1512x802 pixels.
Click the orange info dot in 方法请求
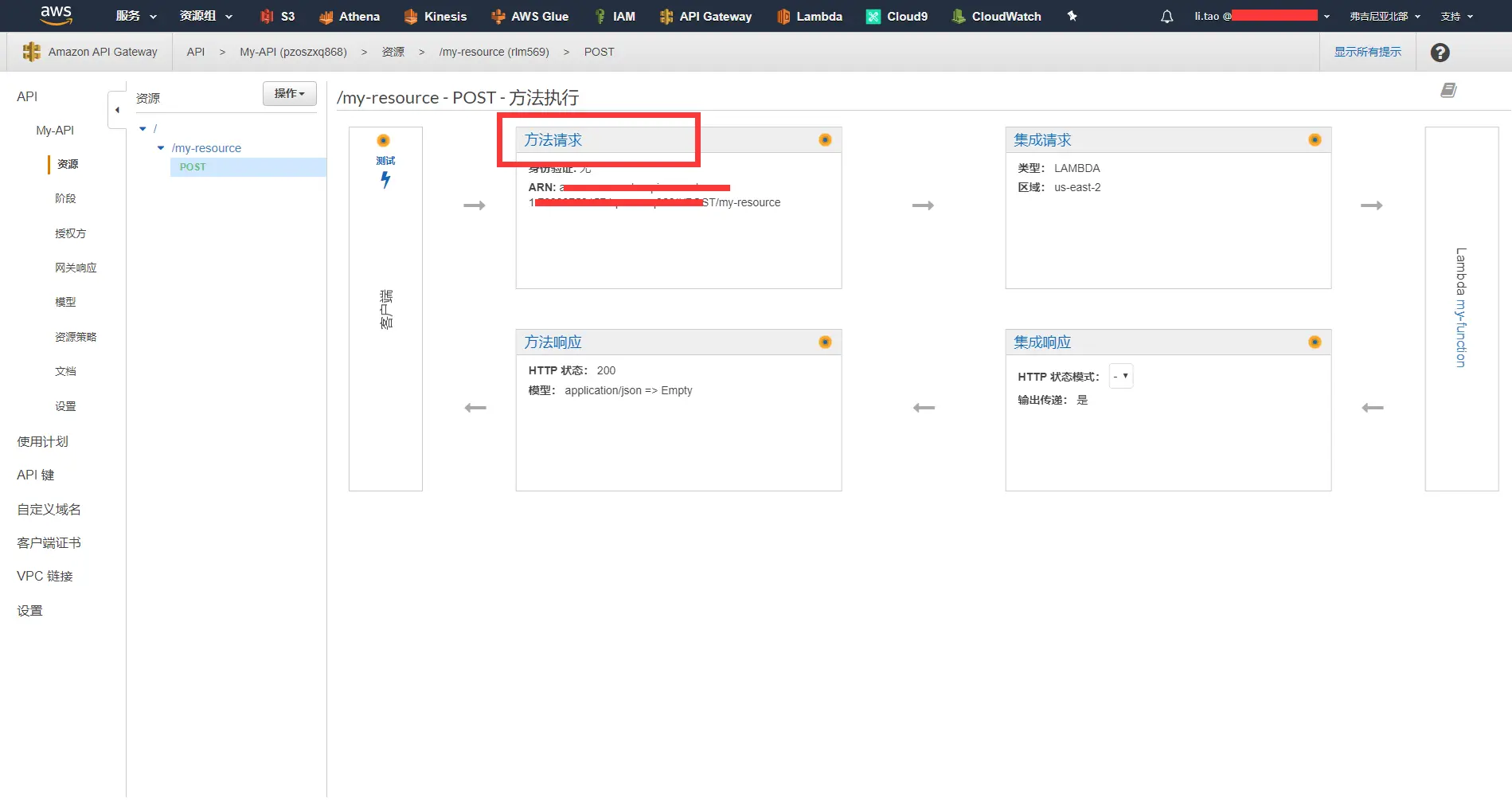pos(825,140)
